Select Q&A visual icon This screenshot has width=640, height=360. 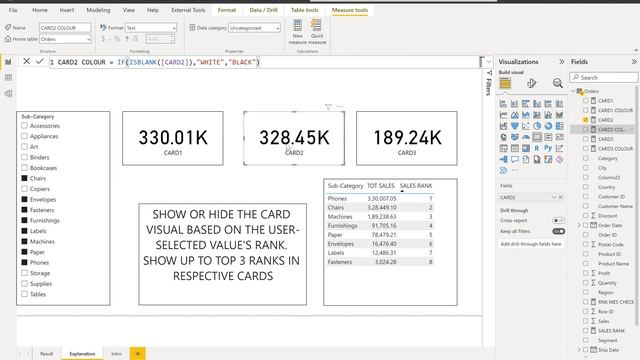[515, 159]
